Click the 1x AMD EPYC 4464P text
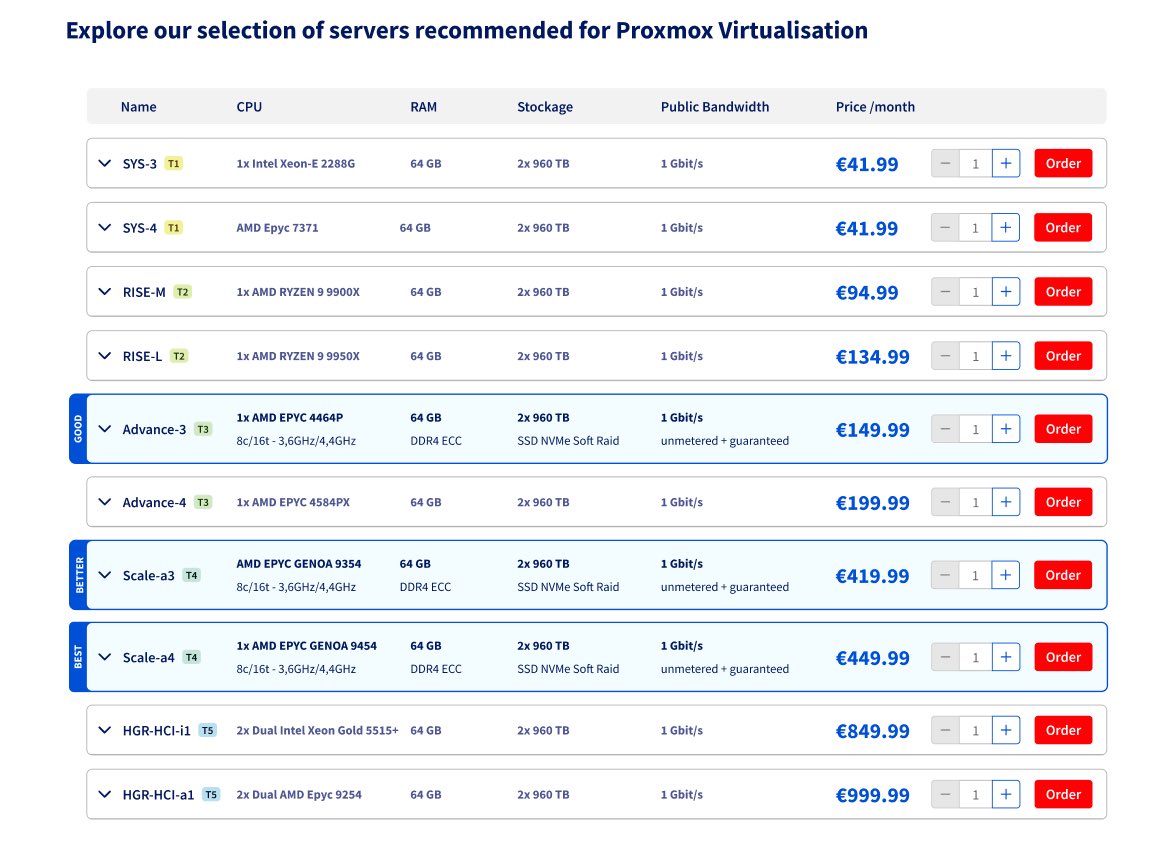 290,417
